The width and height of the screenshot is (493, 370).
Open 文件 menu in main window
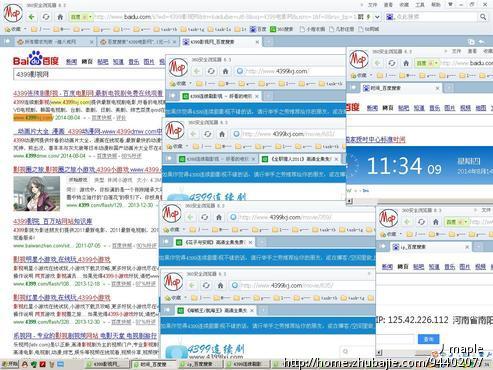coord(373,5)
